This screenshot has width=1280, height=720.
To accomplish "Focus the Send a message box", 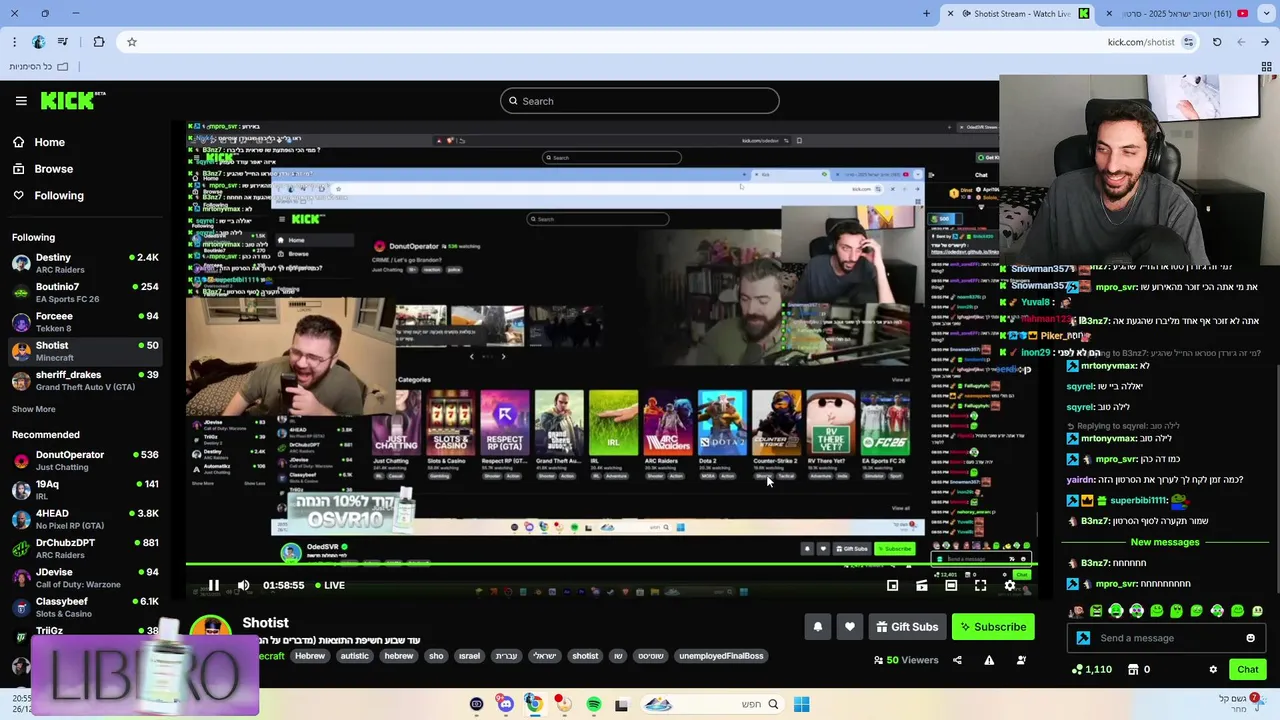I will pos(1165,638).
